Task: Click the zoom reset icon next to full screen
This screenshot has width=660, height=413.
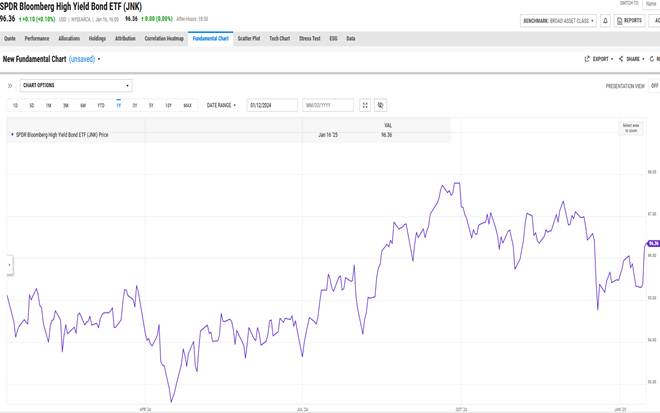Action: [381, 105]
